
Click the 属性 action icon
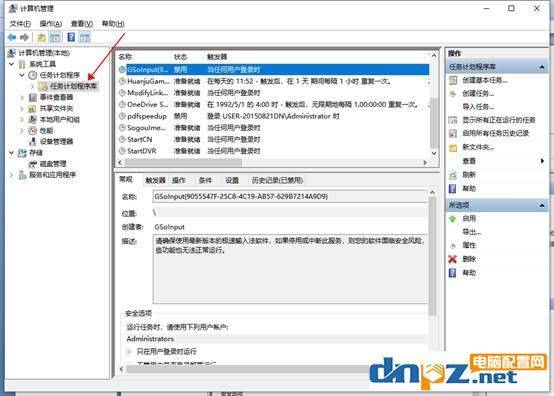pyautogui.click(x=453, y=246)
